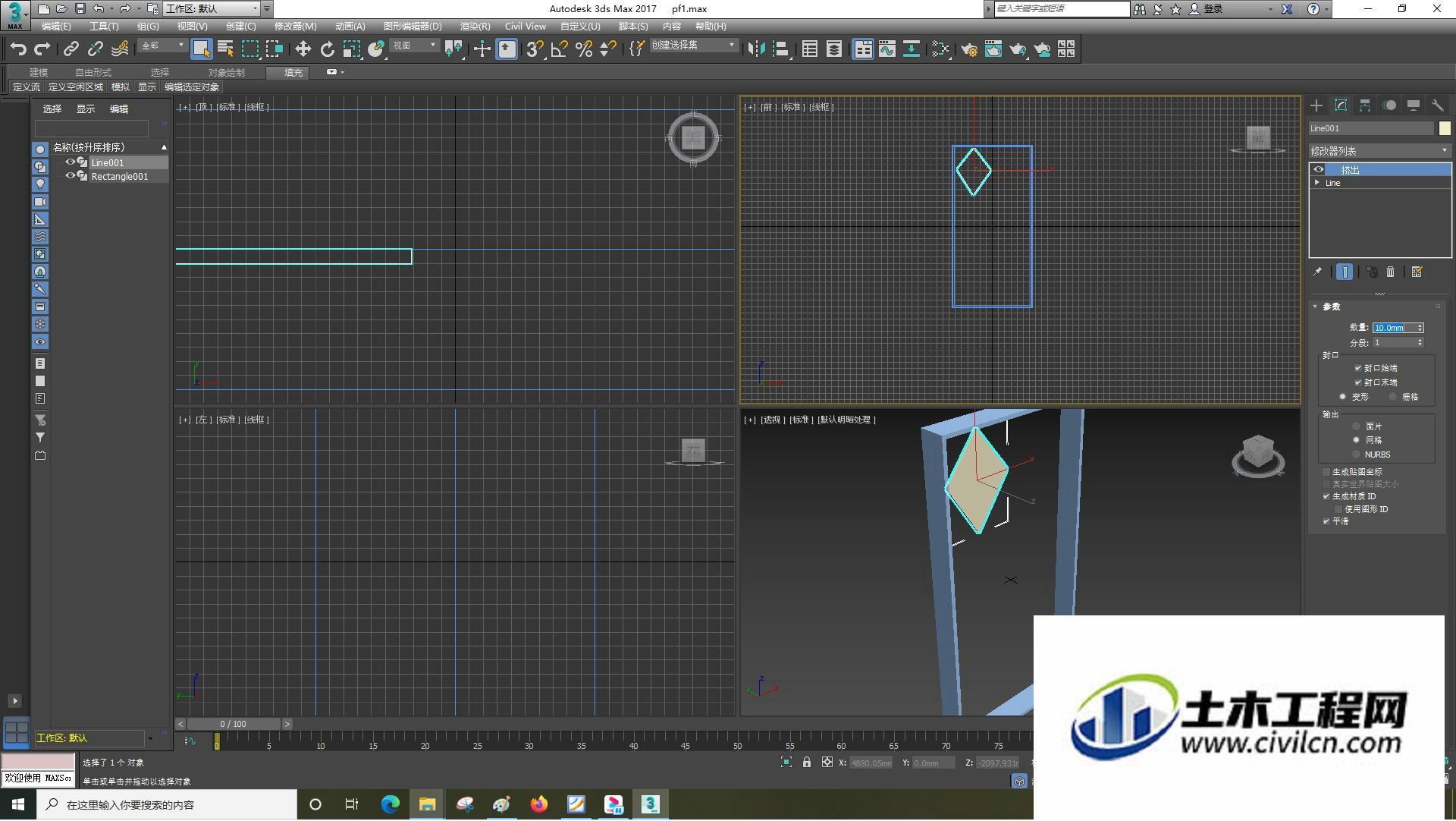Open the 视图 reference coordinate dropdown
Viewport: 1456px width, 821px height.
click(x=414, y=46)
